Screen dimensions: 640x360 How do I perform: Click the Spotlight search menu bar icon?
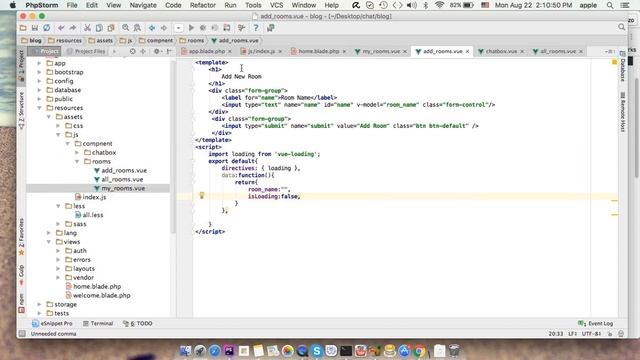pyautogui.click(x=610, y=5)
